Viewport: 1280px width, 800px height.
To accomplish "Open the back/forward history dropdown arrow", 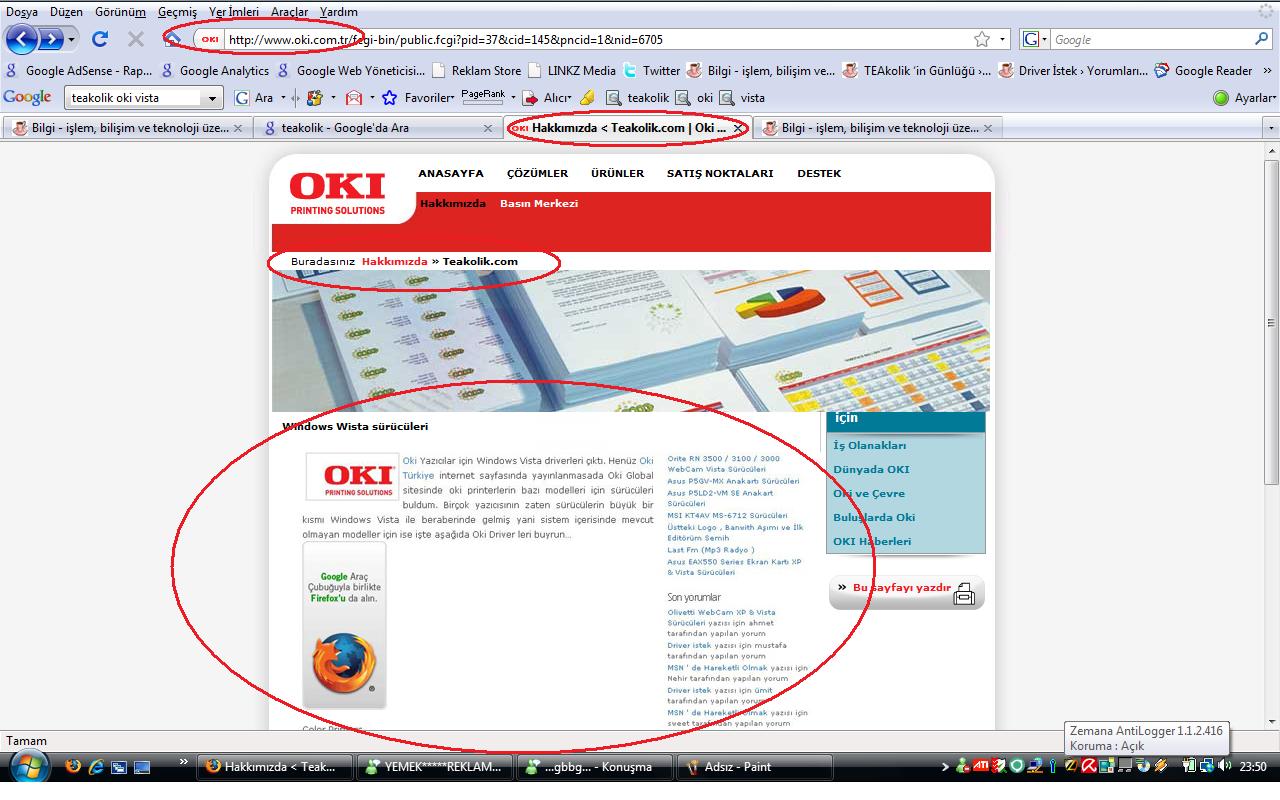I will pyautogui.click(x=72, y=40).
